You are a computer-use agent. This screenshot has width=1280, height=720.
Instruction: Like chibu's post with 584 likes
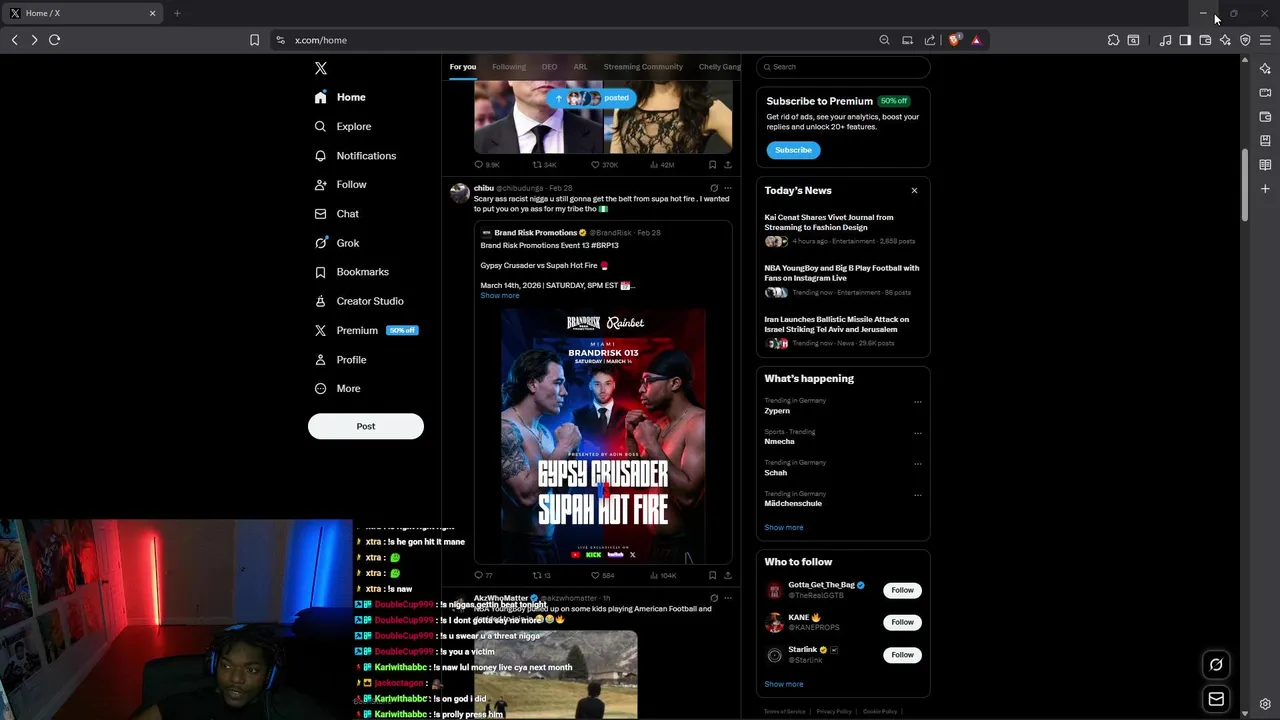[602, 575]
